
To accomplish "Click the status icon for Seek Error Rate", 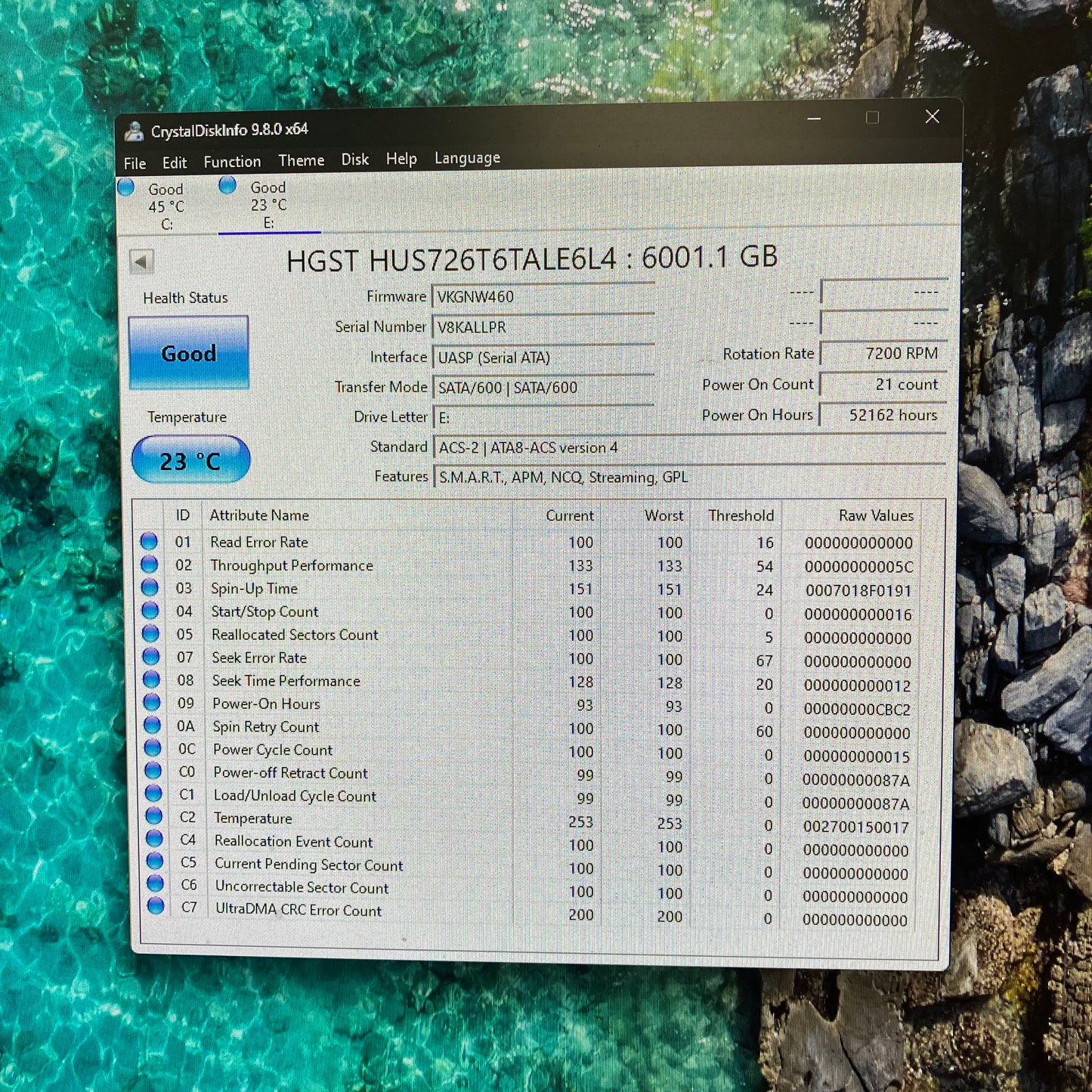I will 150,657.
